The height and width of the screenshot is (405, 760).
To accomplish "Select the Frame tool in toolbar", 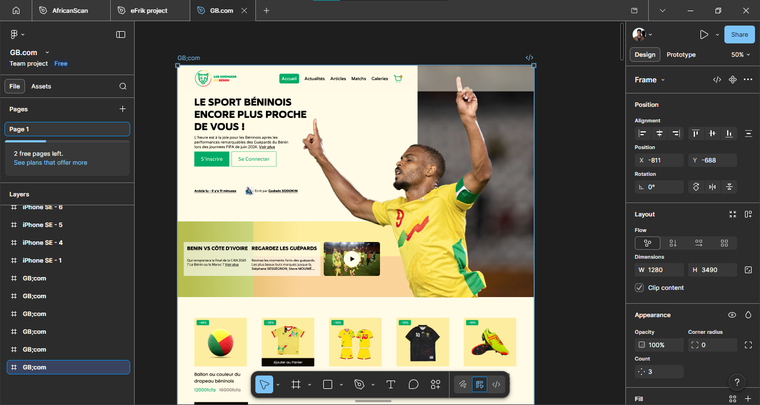I will pos(296,385).
